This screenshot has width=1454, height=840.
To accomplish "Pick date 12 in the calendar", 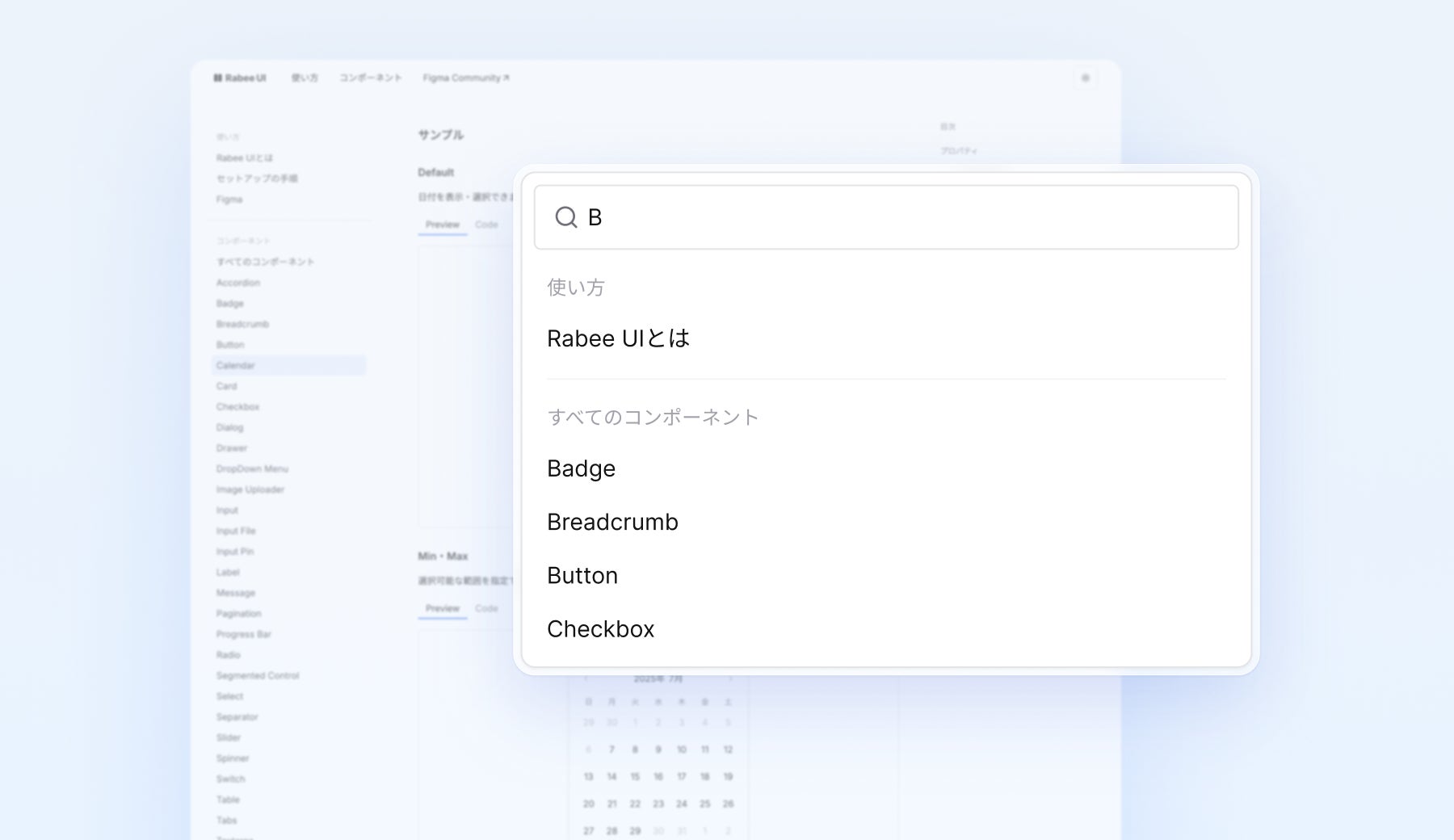I will click(x=728, y=750).
